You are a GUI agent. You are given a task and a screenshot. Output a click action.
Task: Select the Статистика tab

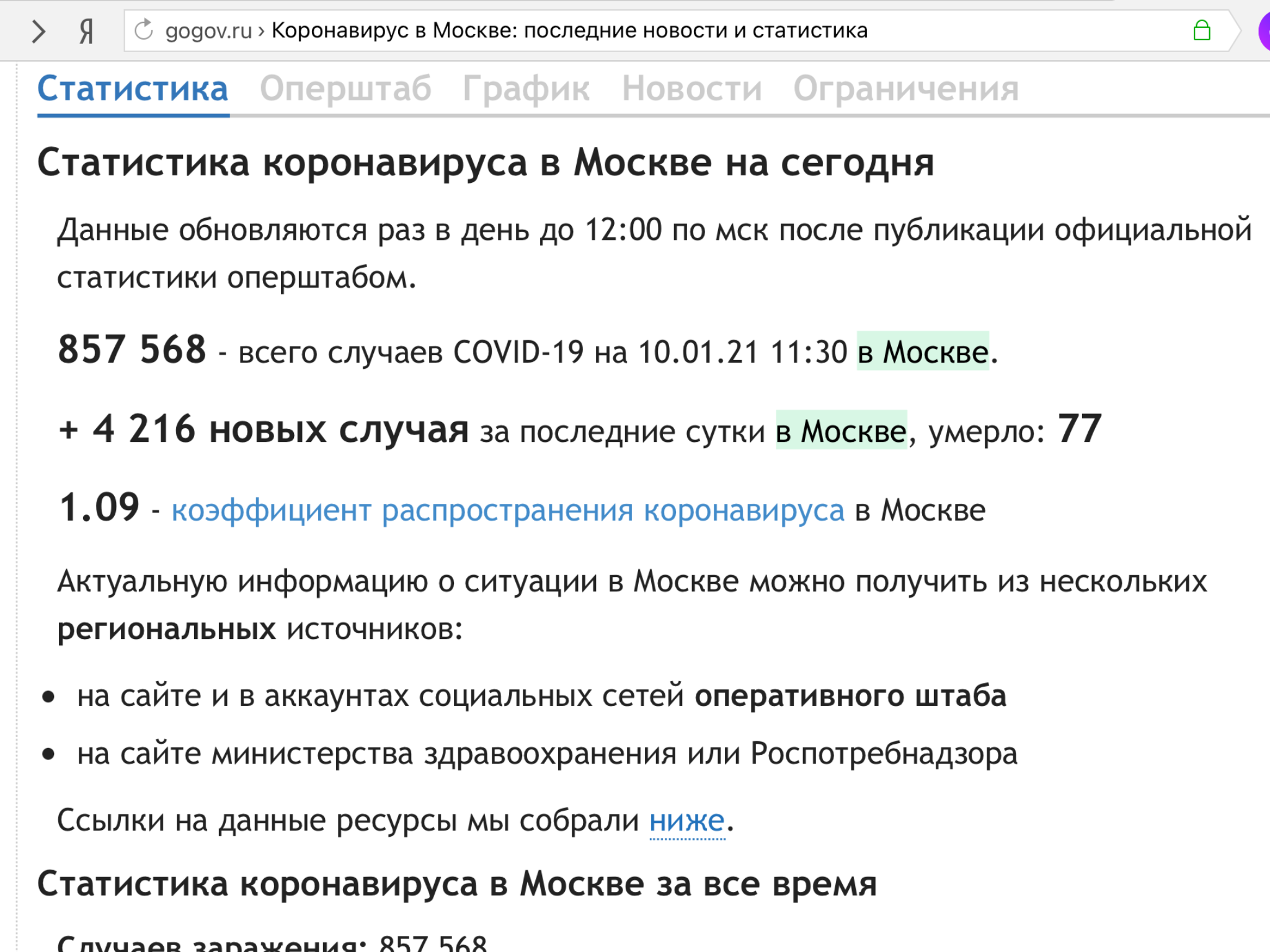(x=133, y=89)
